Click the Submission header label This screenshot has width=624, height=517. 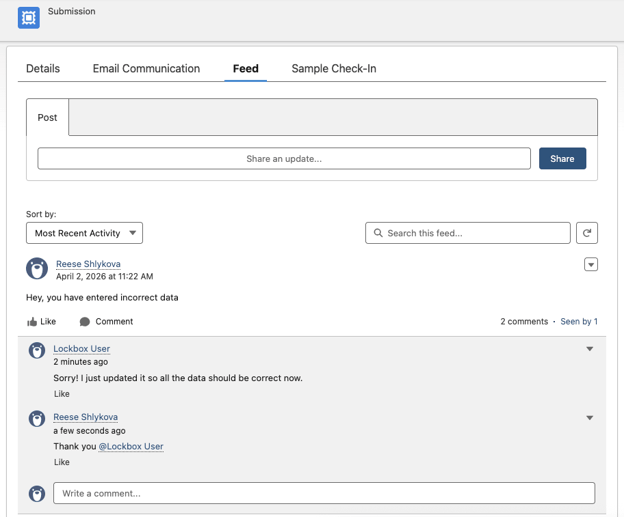(72, 12)
